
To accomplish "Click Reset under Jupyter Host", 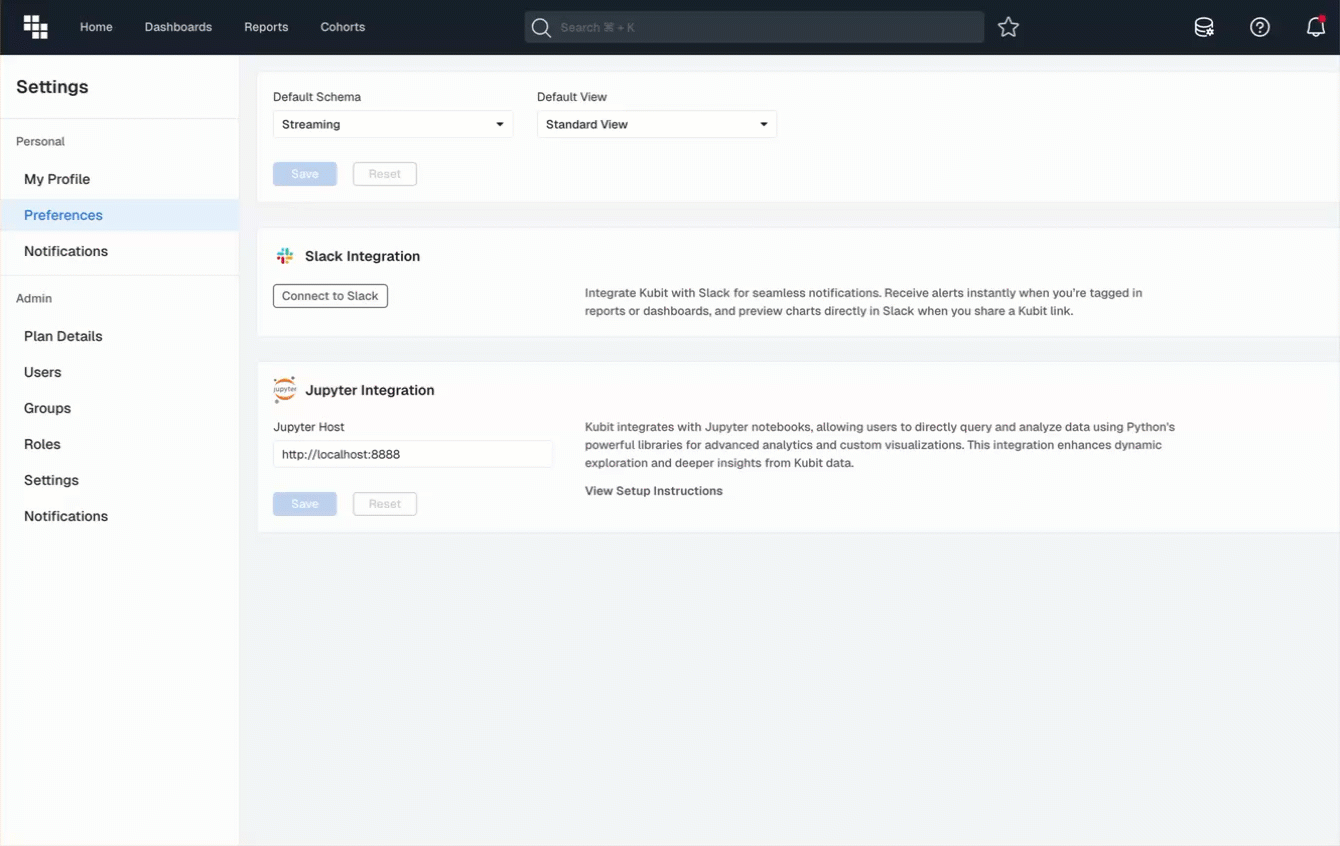I will click(385, 504).
